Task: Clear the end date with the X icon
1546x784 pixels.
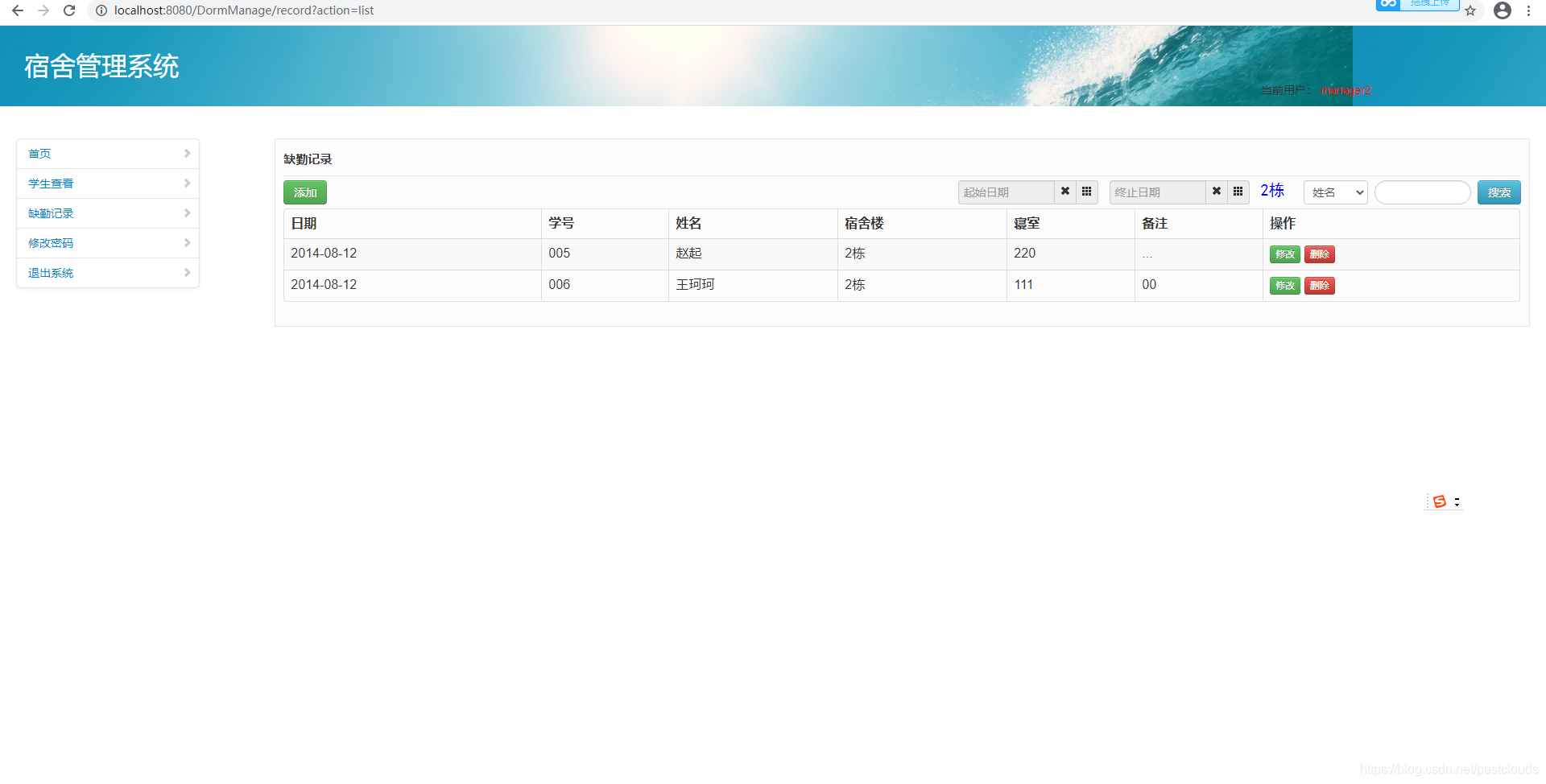Action: (x=1217, y=192)
